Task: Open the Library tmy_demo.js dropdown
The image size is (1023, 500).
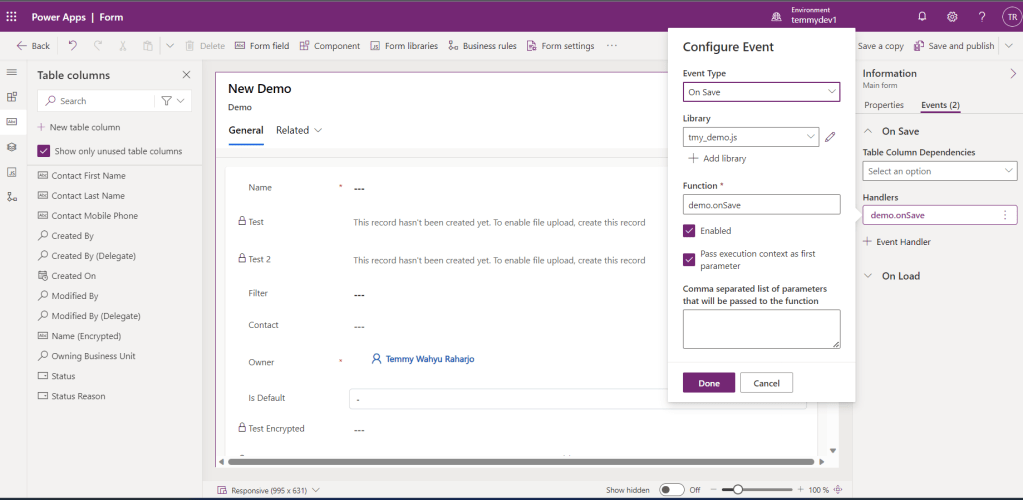Action: [x=751, y=137]
